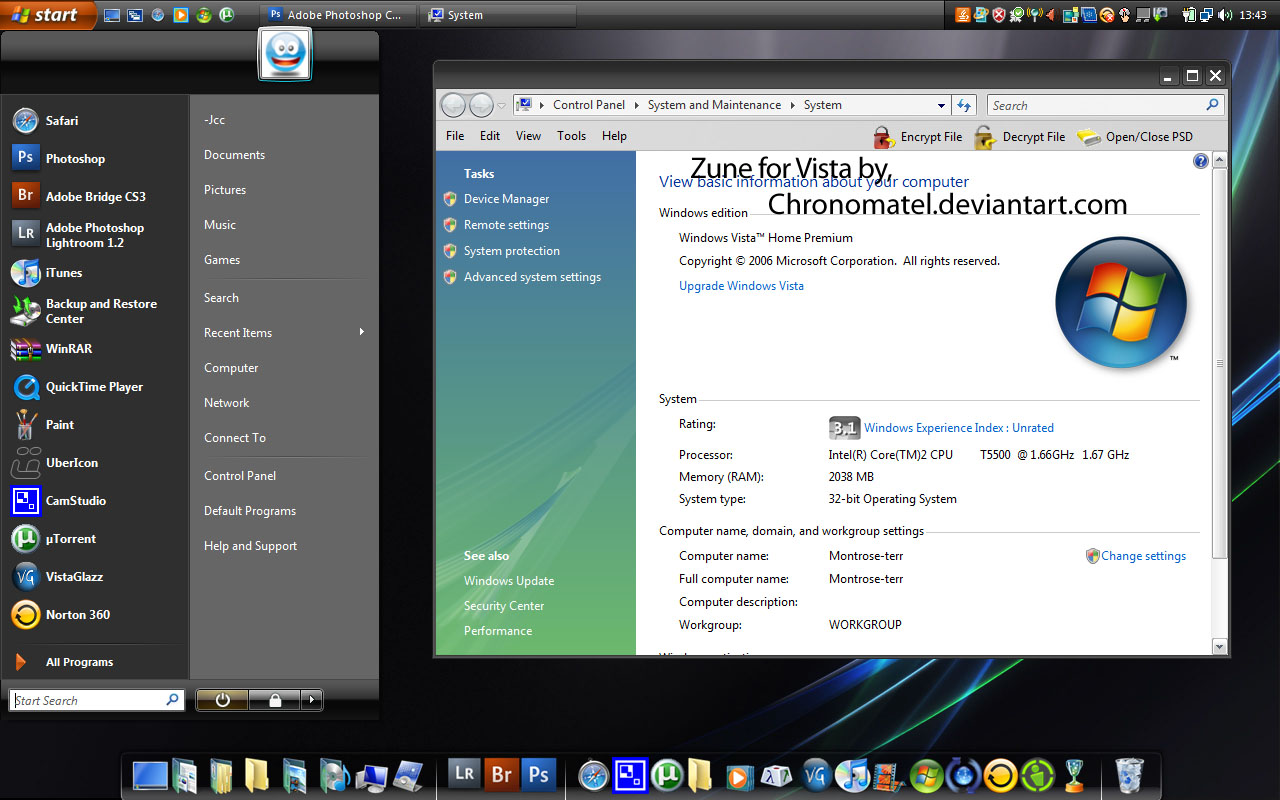Screen dimensions: 1280x800
Task: Switch to Adobe Photoshop taskbar button
Action: [336, 15]
